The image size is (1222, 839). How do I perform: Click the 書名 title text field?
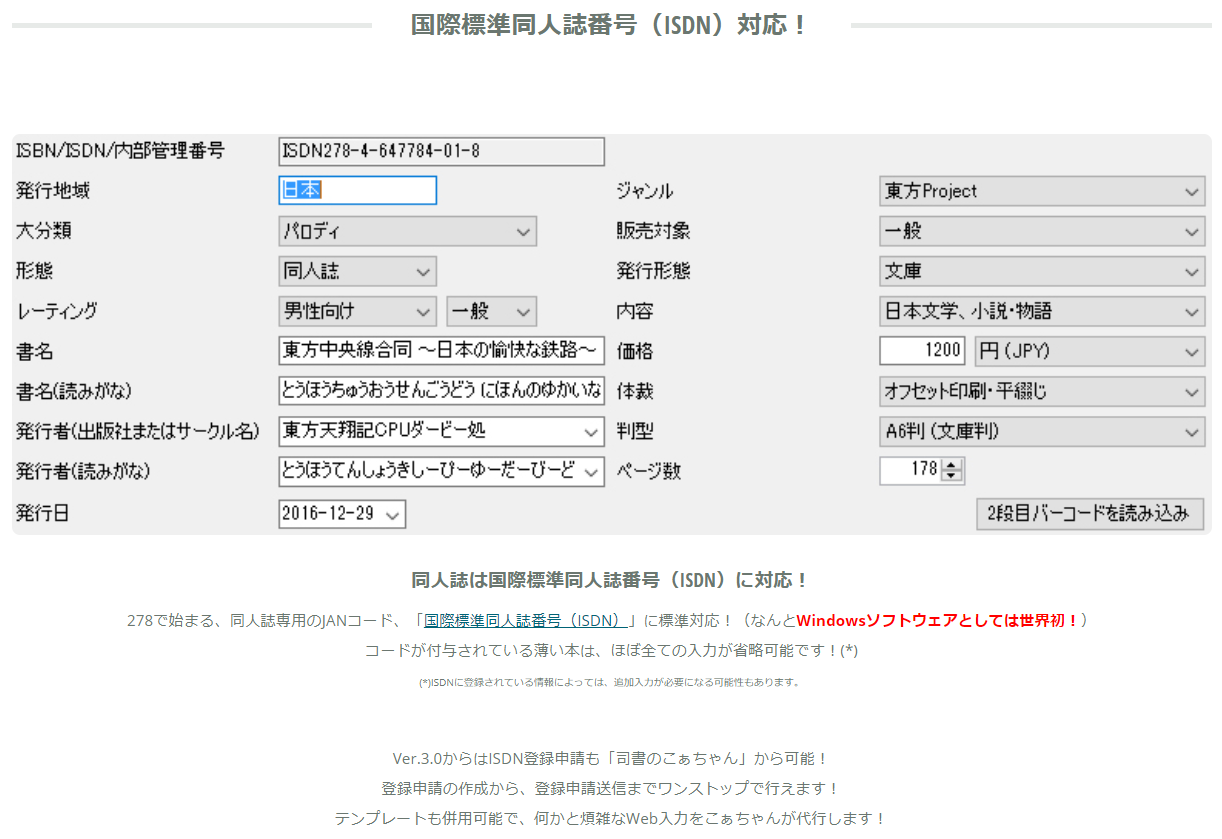point(441,351)
